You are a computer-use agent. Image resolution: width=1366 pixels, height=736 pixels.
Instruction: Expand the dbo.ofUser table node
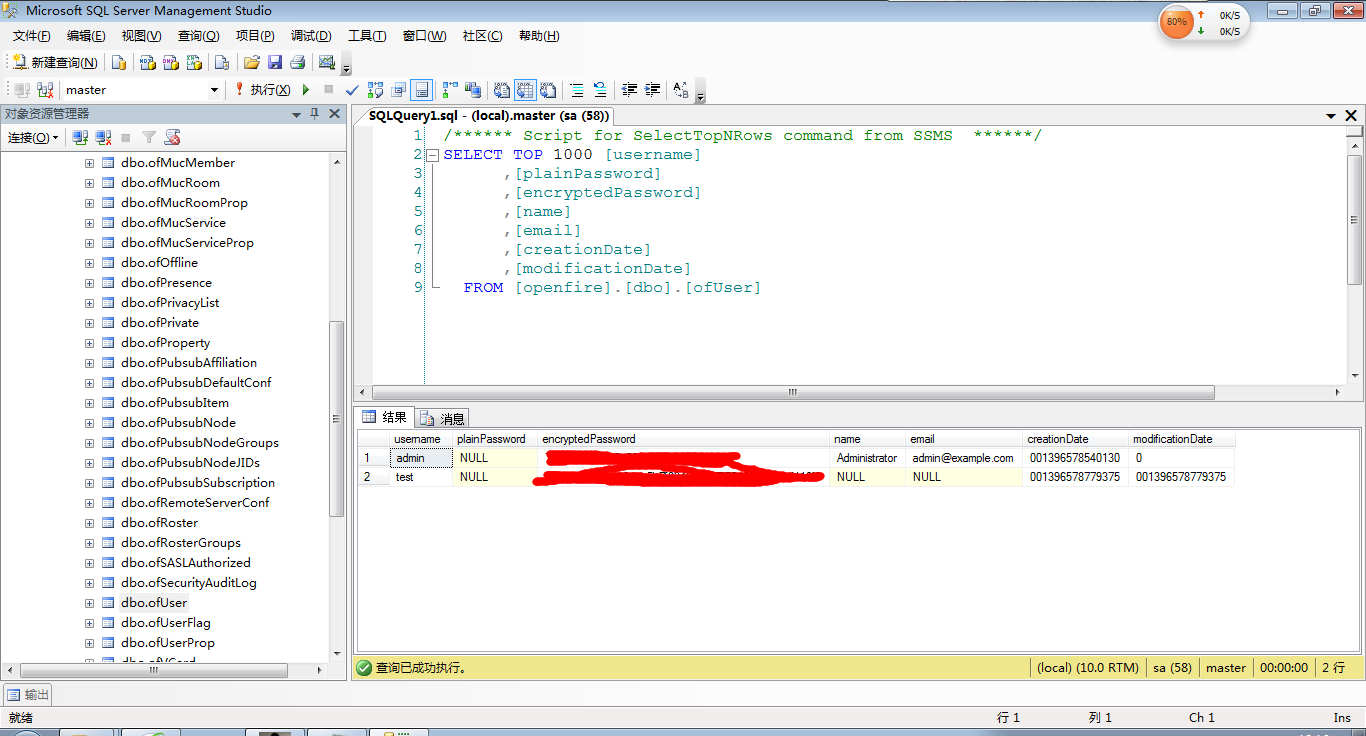tap(89, 603)
